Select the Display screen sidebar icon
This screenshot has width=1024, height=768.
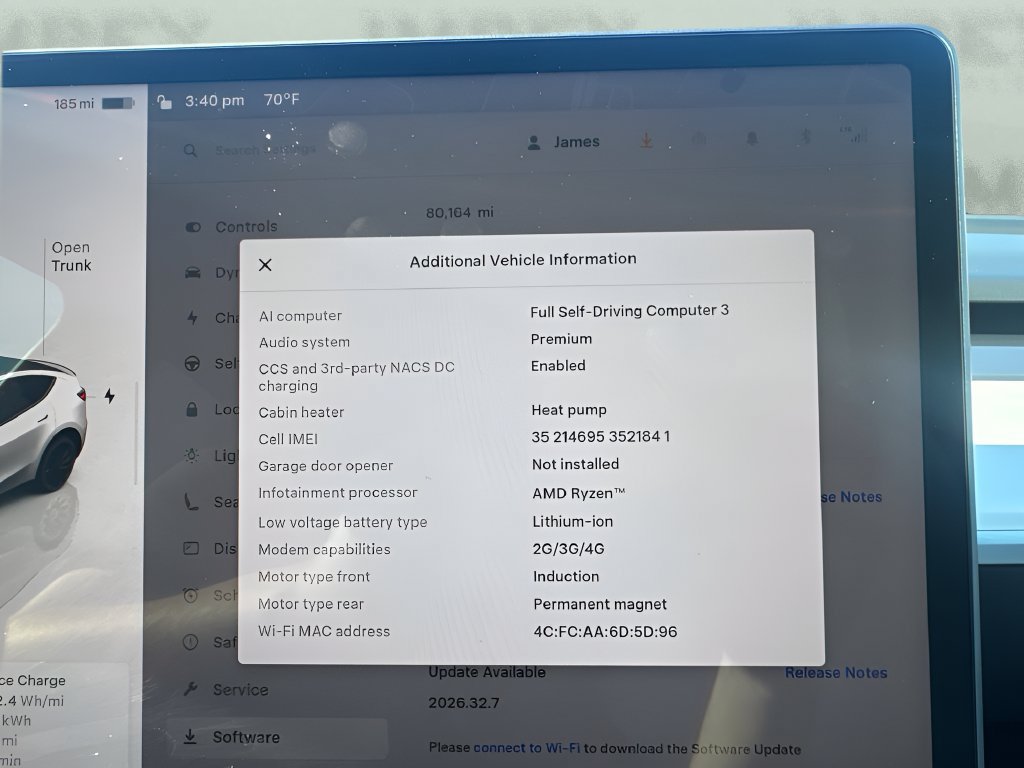coord(191,549)
